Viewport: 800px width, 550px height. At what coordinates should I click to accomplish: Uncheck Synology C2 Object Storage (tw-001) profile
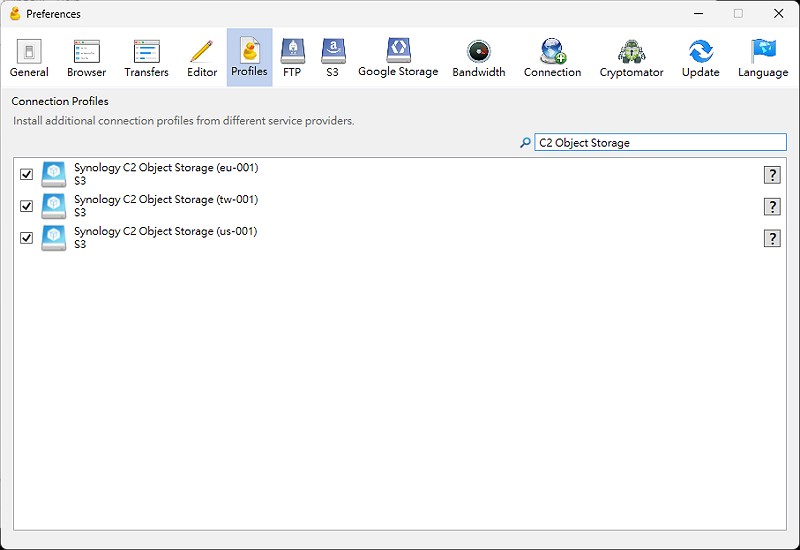pyautogui.click(x=27, y=206)
